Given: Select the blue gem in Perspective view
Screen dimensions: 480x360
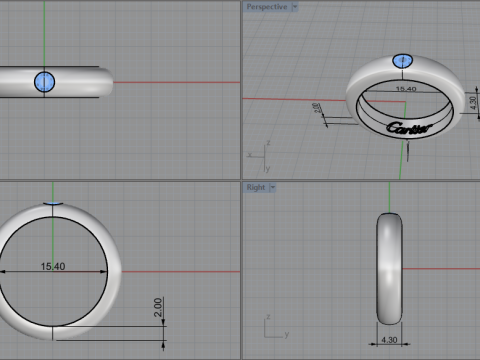Looking at the screenshot, I should pyautogui.click(x=403, y=61).
